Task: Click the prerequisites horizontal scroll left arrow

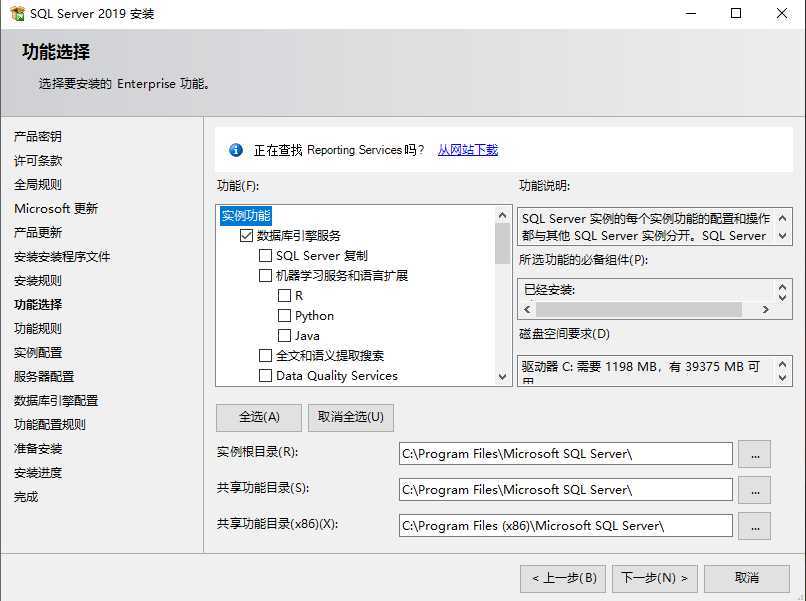Action: point(527,309)
